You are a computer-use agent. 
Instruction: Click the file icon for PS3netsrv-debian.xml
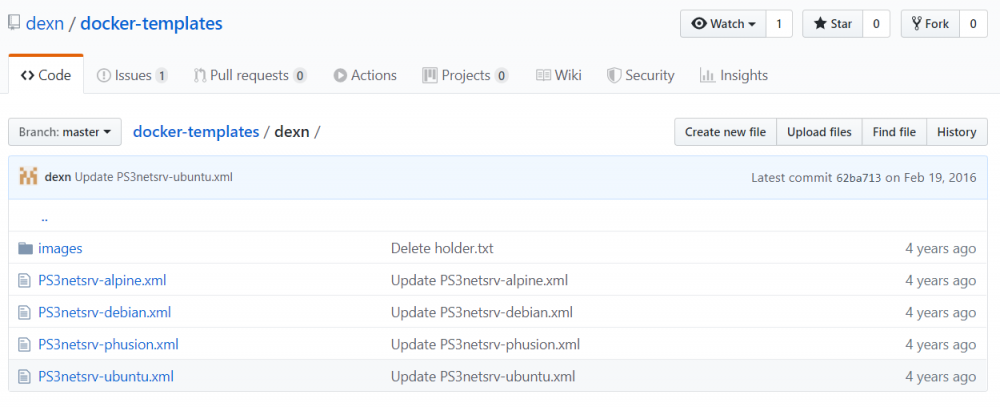(24, 313)
